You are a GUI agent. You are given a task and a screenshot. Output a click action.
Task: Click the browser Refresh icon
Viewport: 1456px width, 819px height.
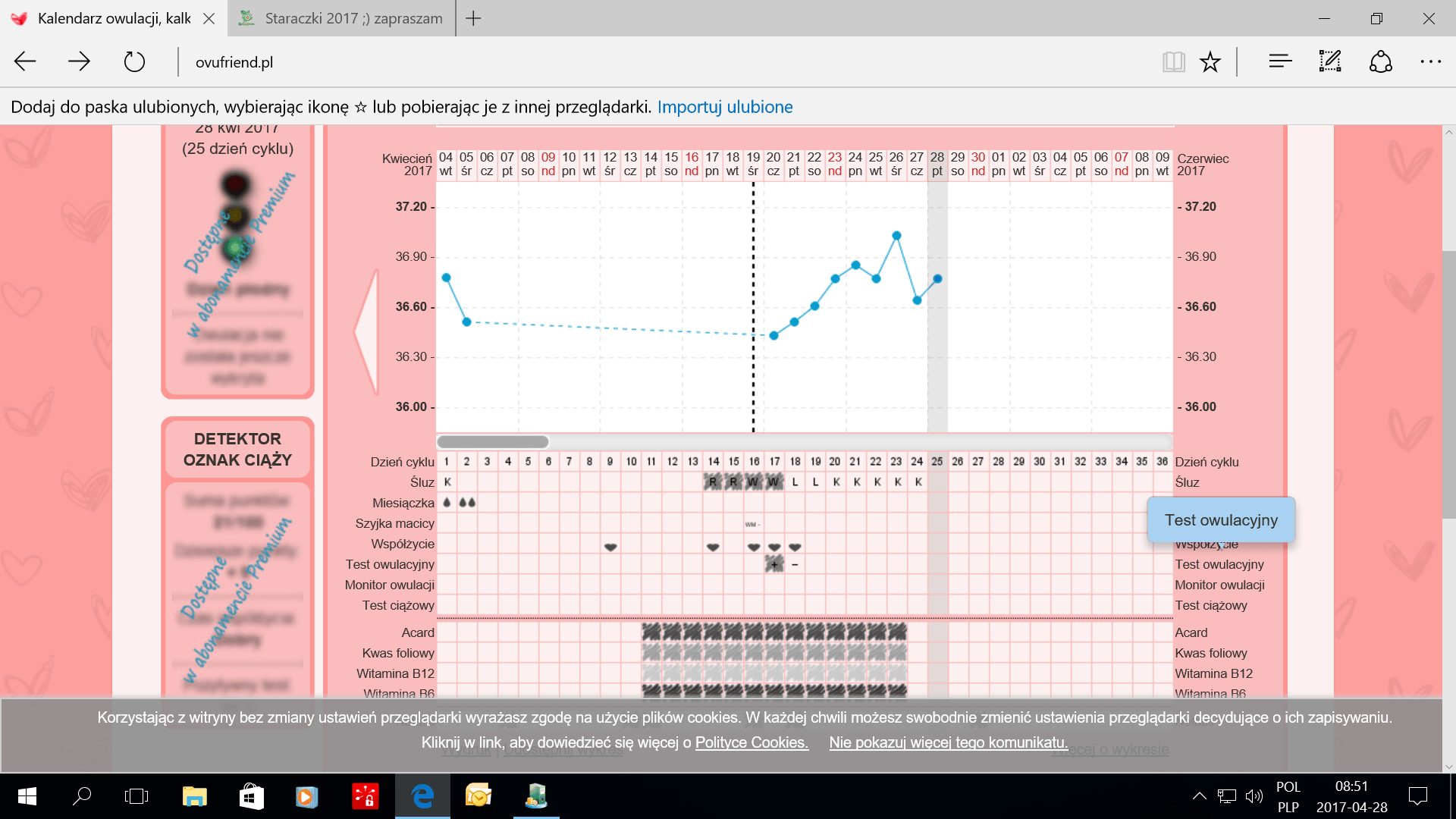coord(134,61)
